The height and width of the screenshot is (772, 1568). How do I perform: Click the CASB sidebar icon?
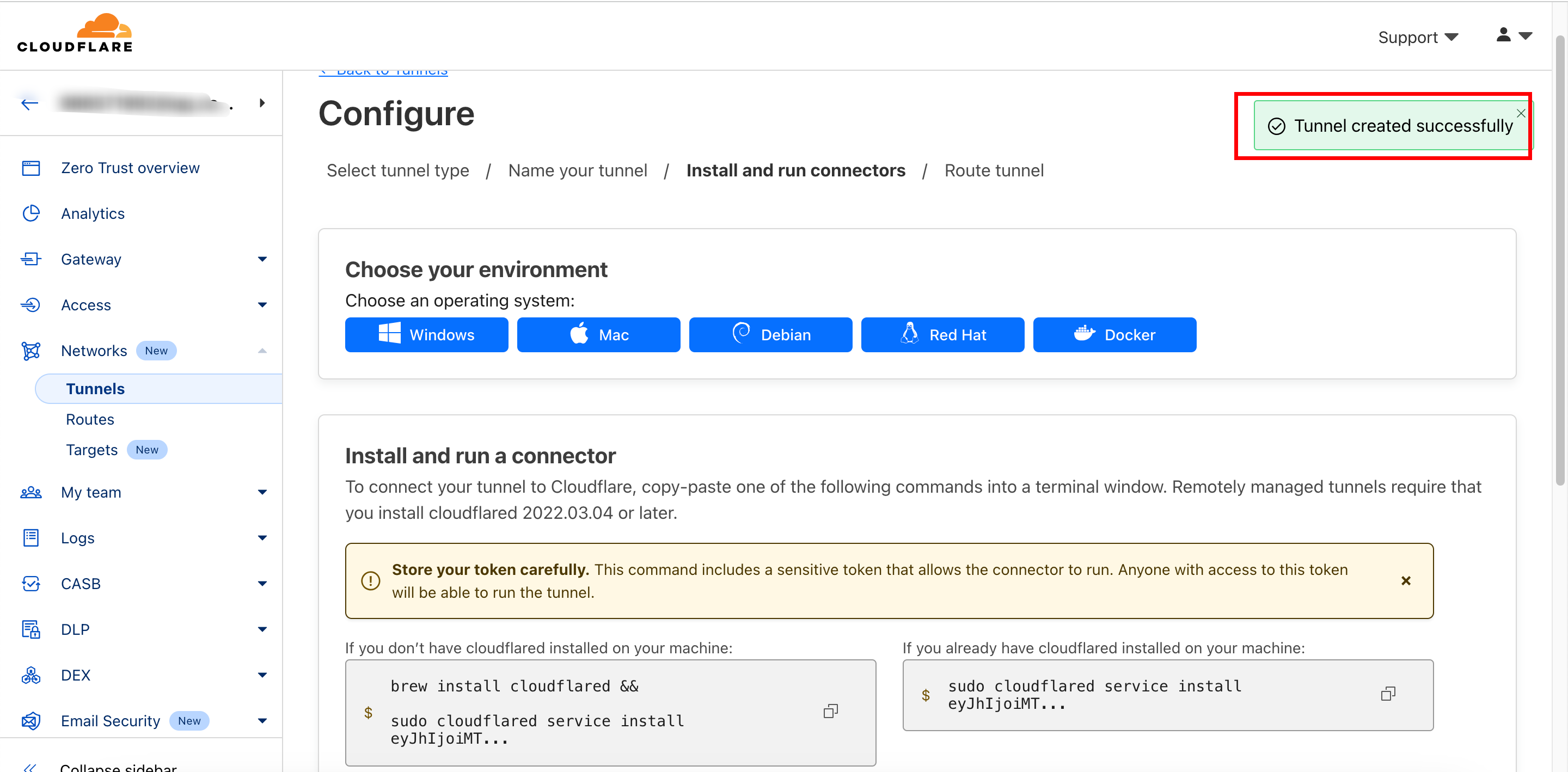(x=30, y=583)
